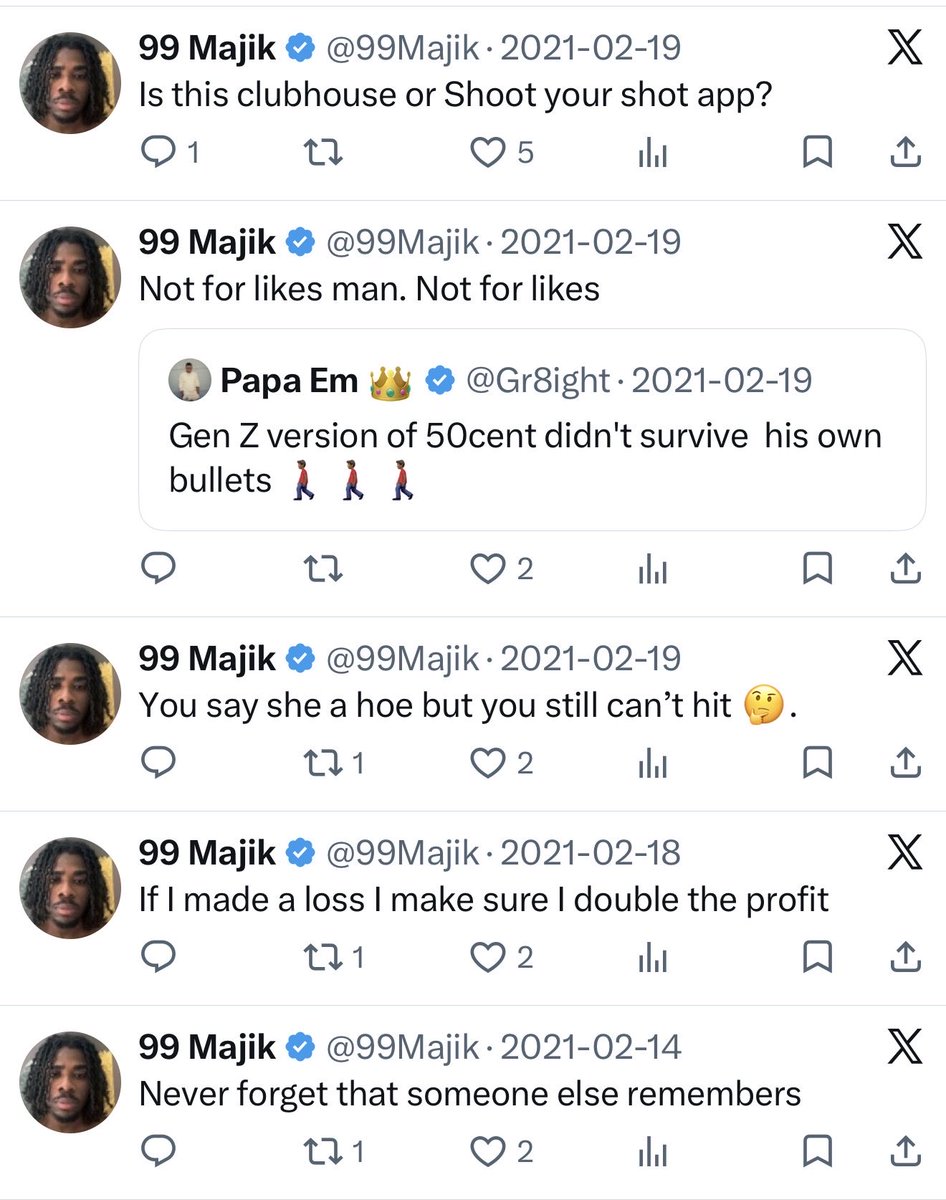View analytics for 'Never forget' tweet
This screenshot has width=946, height=1200.
[652, 1152]
